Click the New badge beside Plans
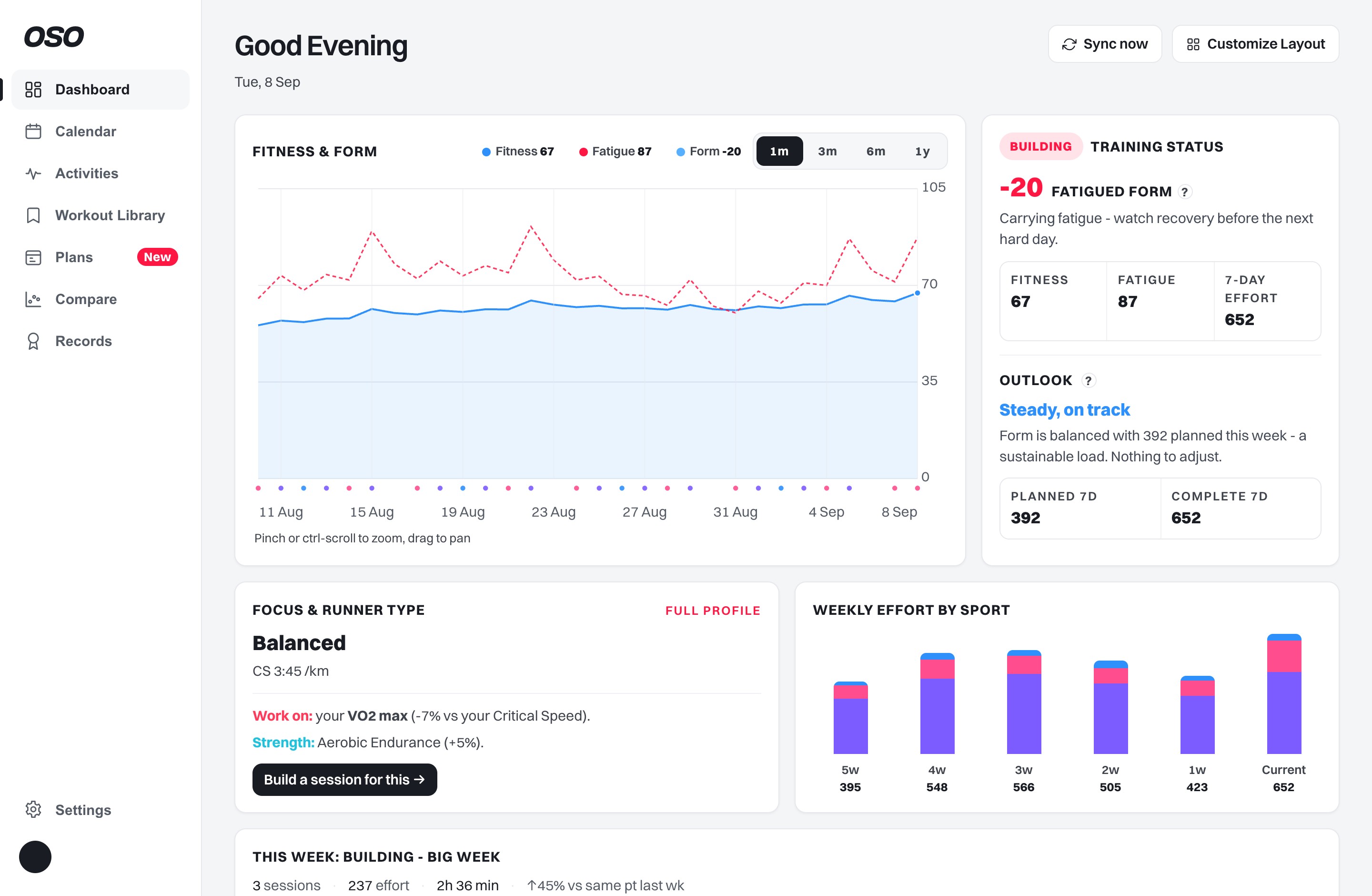The image size is (1372, 896). click(x=157, y=257)
